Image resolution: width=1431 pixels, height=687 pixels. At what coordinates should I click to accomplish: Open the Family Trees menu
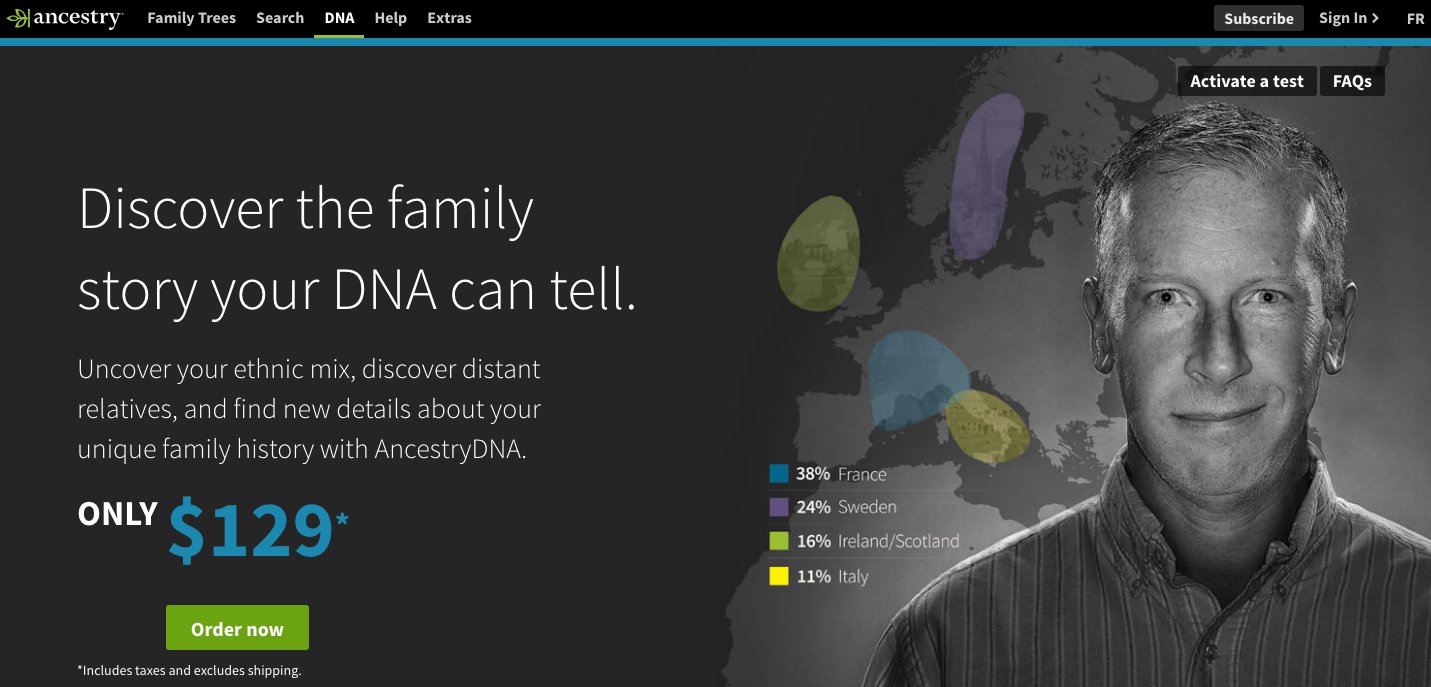click(191, 18)
